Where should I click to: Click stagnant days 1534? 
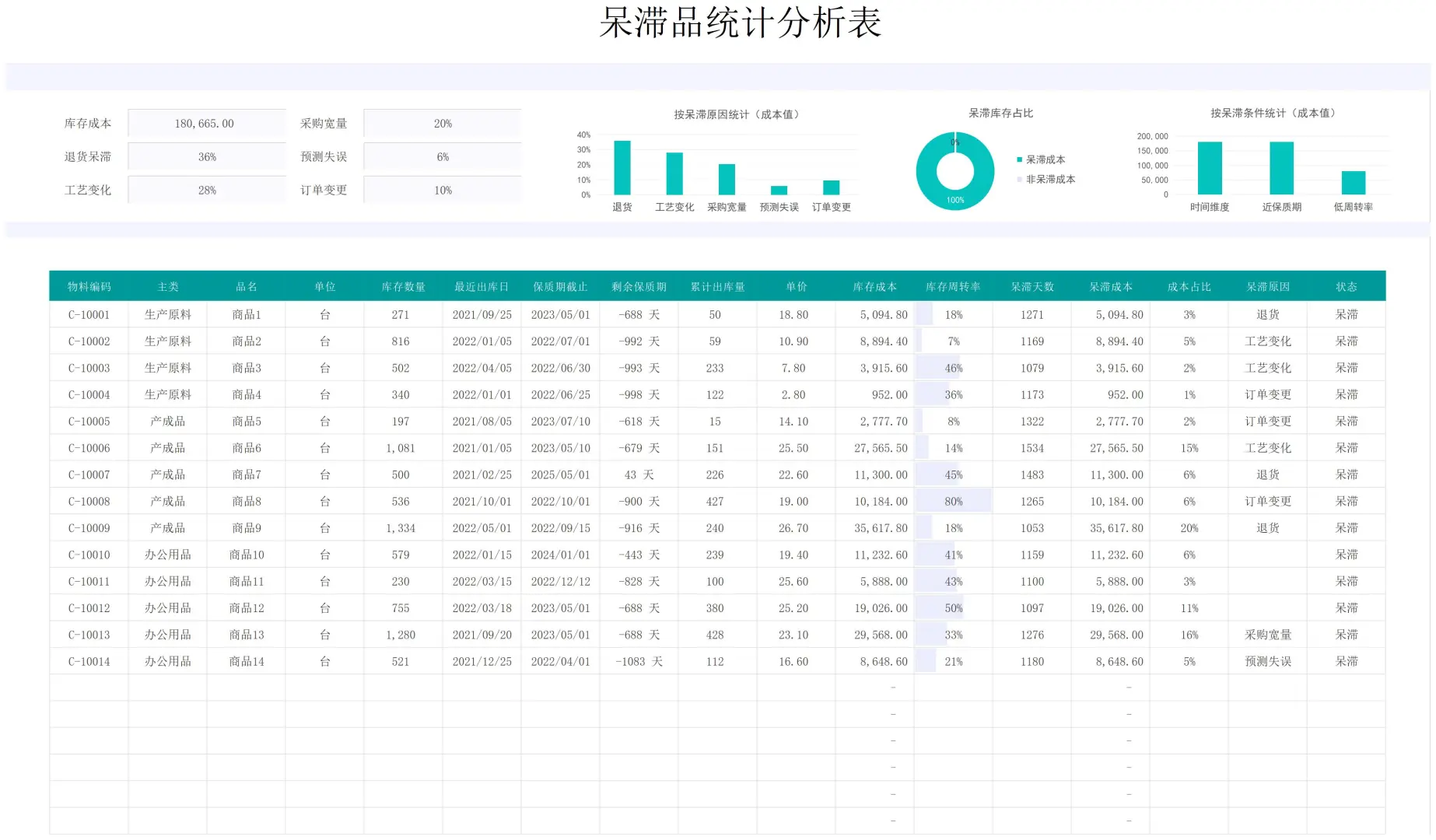click(x=1032, y=448)
